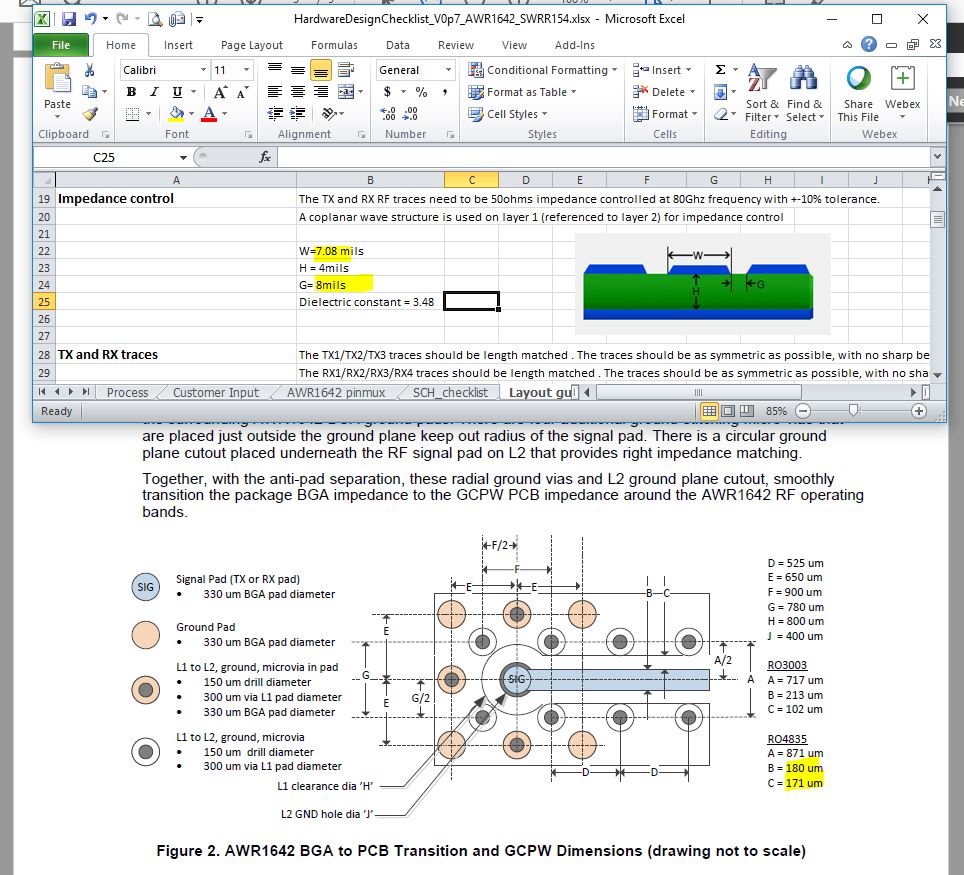
Task: Open the Name Box dropdown arrow
Action: tap(183, 157)
